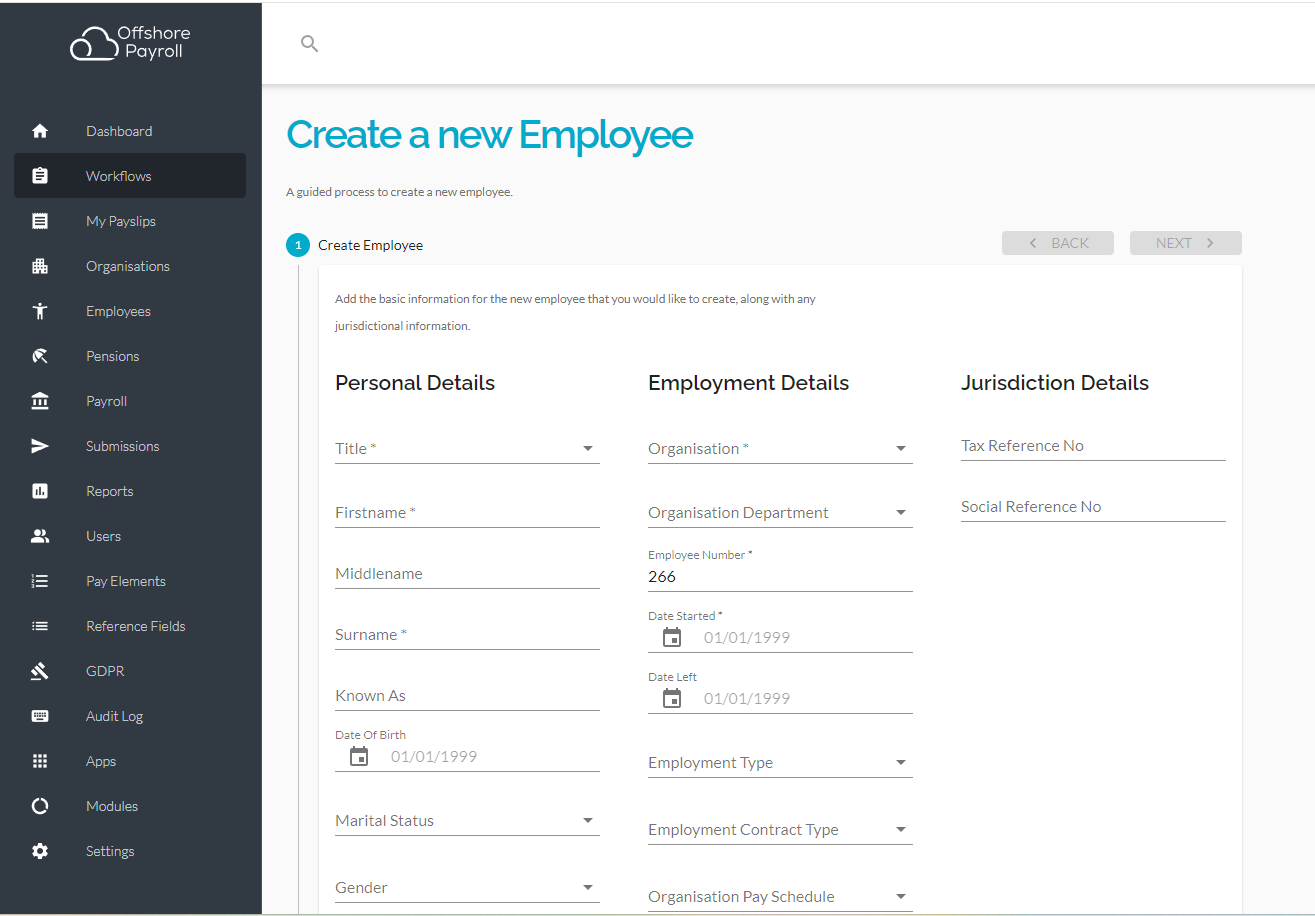Click the Modules circle icon
This screenshot has height=916, width=1315.
(x=40, y=806)
